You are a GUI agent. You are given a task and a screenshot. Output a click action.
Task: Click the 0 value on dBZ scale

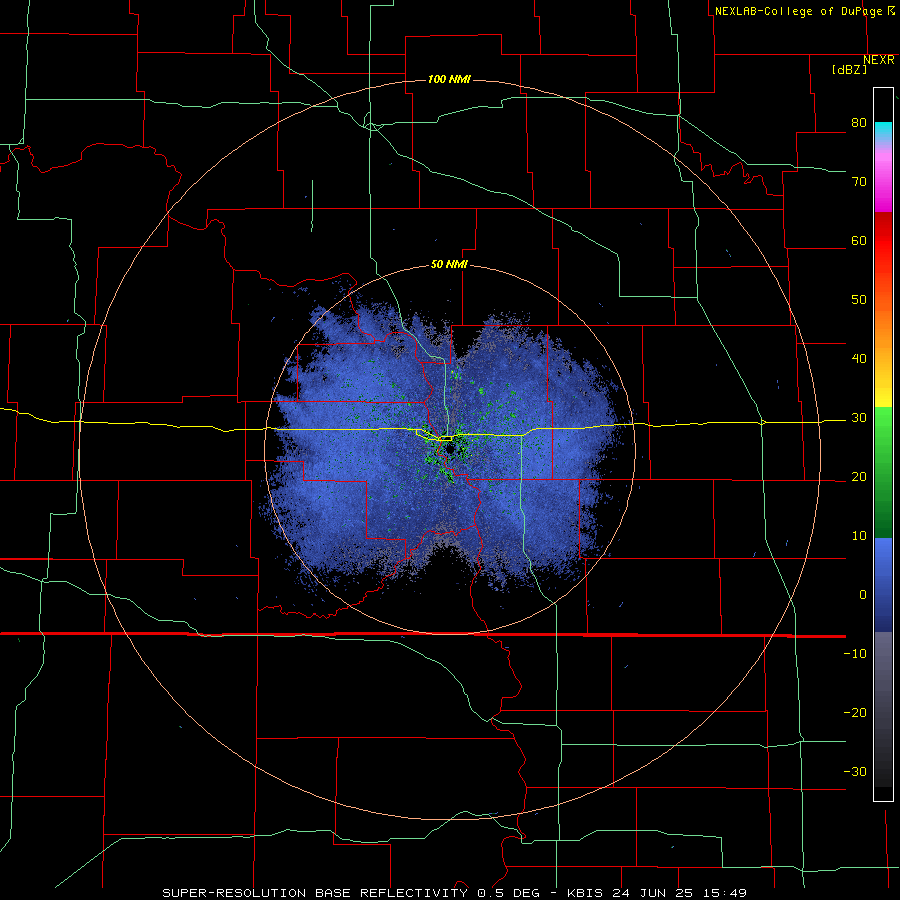(863, 595)
